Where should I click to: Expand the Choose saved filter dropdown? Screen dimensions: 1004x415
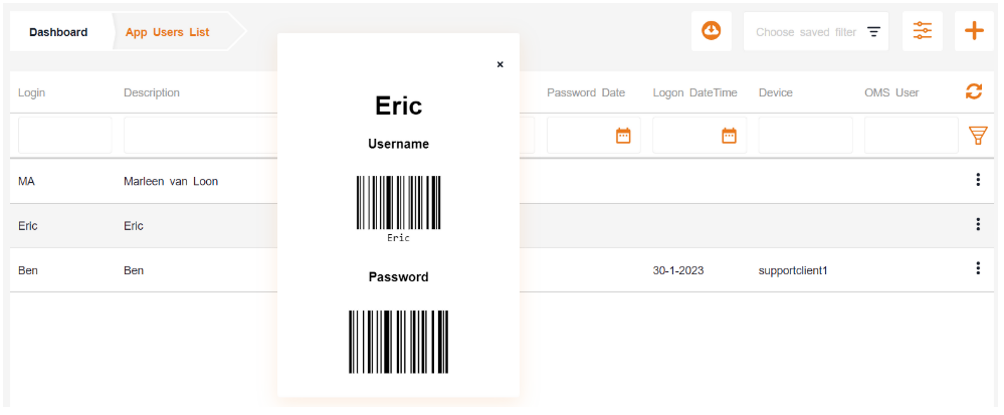(816, 32)
